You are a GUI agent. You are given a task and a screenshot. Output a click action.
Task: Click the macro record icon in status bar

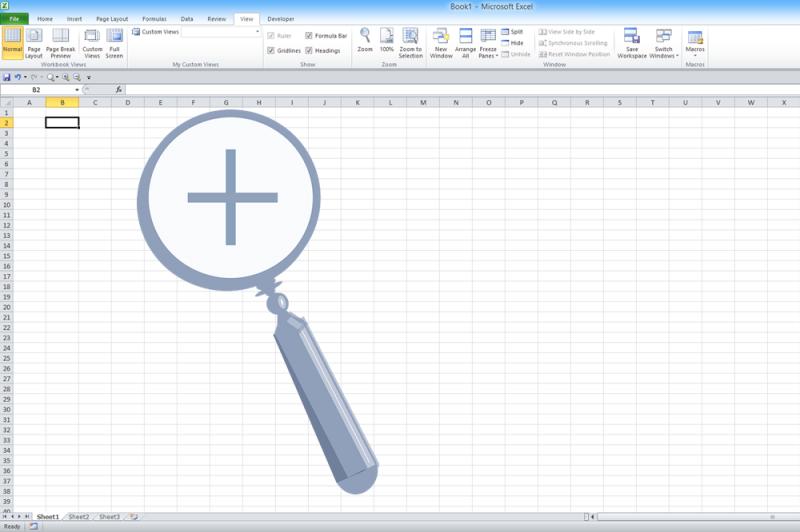pos(33,526)
